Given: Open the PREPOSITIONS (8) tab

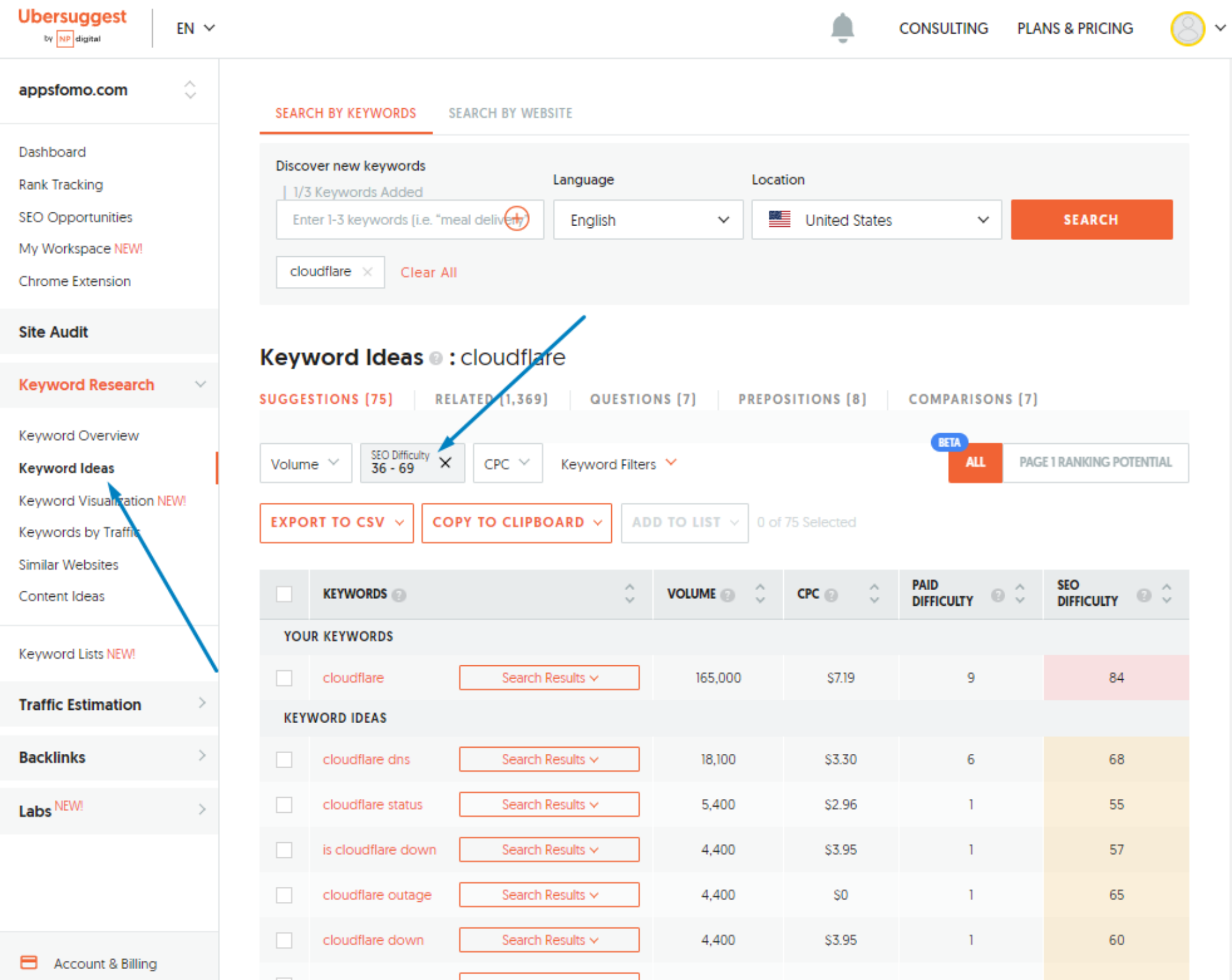Looking at the screenshot, I should coord(802,399).
